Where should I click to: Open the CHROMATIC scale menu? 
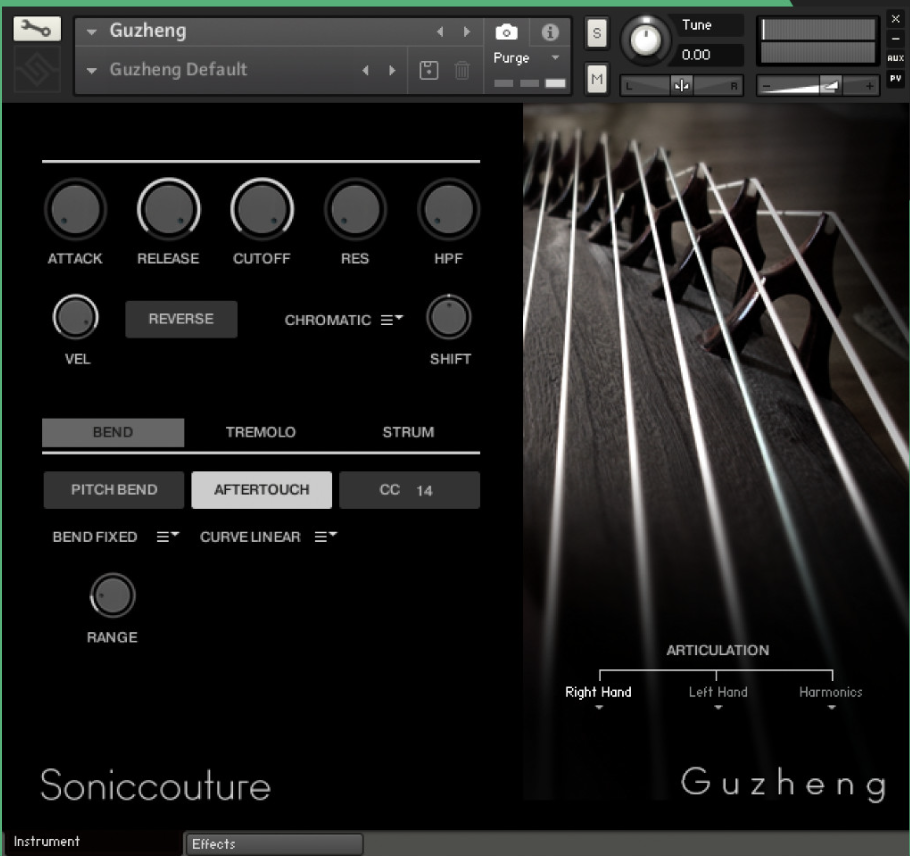(391, 320)
